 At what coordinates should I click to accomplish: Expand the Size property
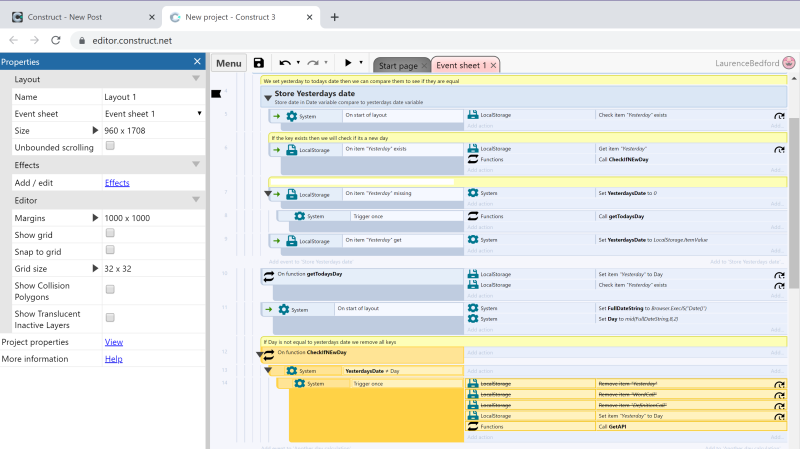pos(95,130)
